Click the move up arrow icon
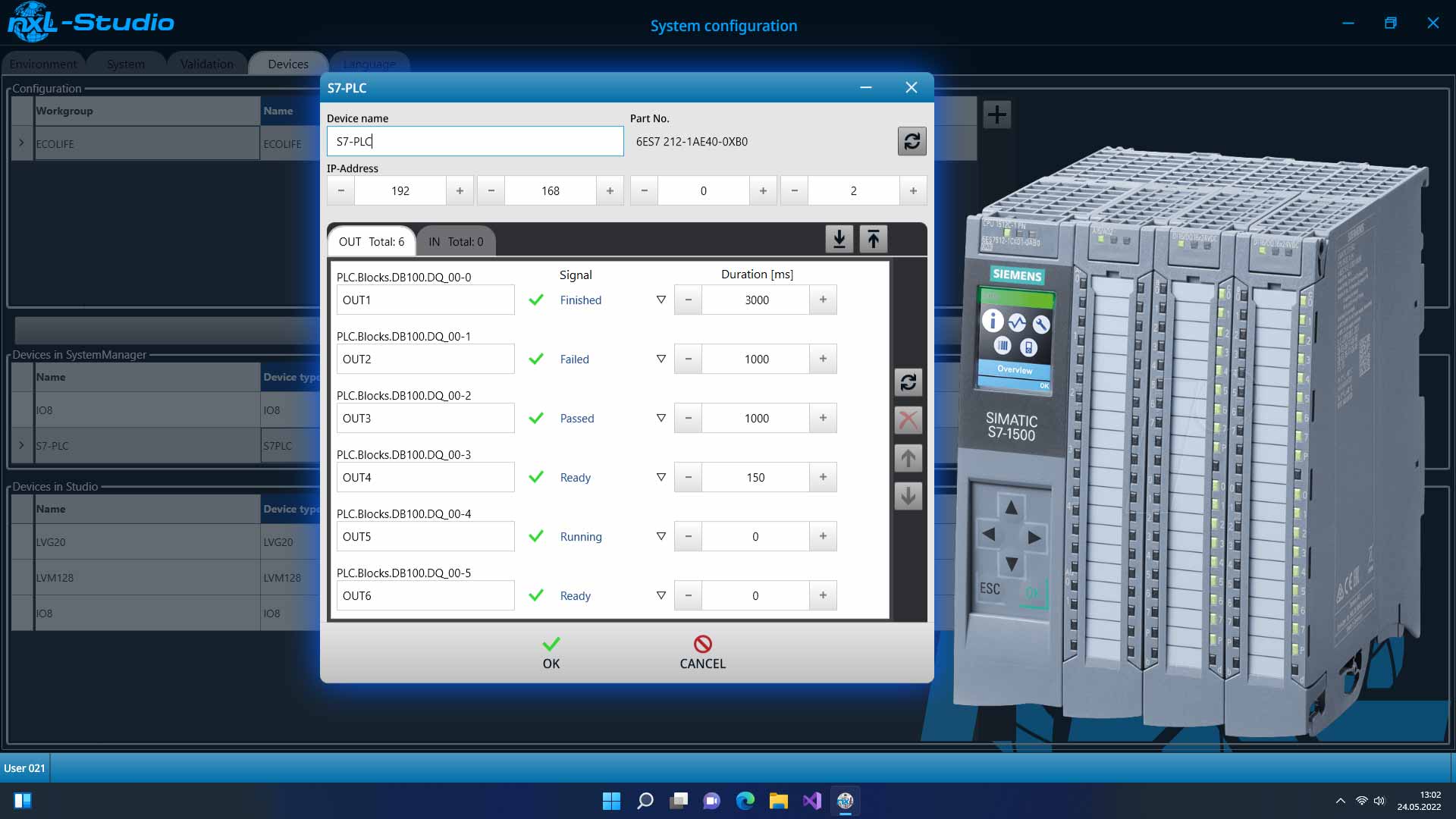The width and height of the screenshot is (1456, 819). [908, 458]
